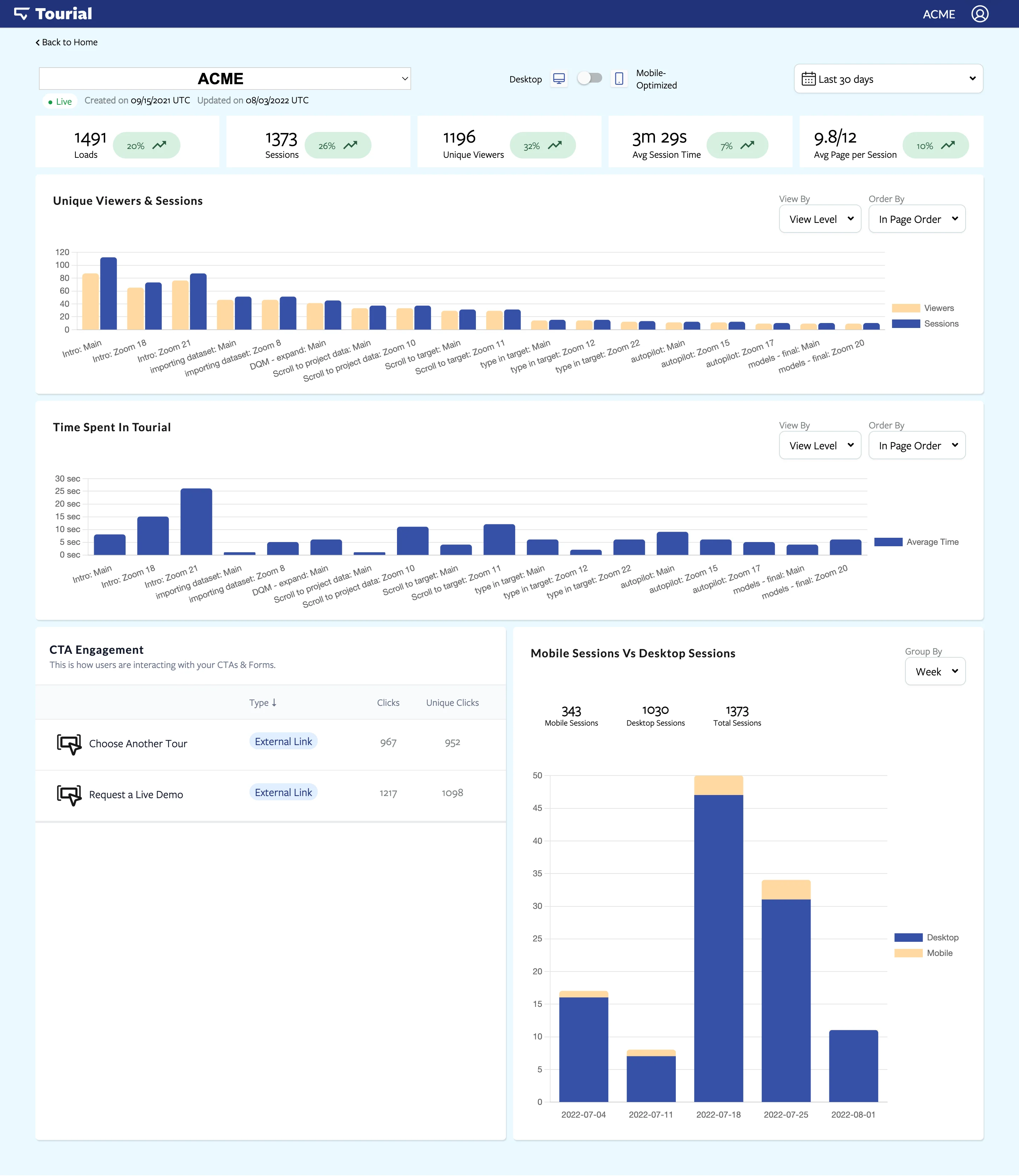Click the 2022-07-25 mobile bar segment
This screenshot has width=1019, height=1176.
tap(786, 889)
